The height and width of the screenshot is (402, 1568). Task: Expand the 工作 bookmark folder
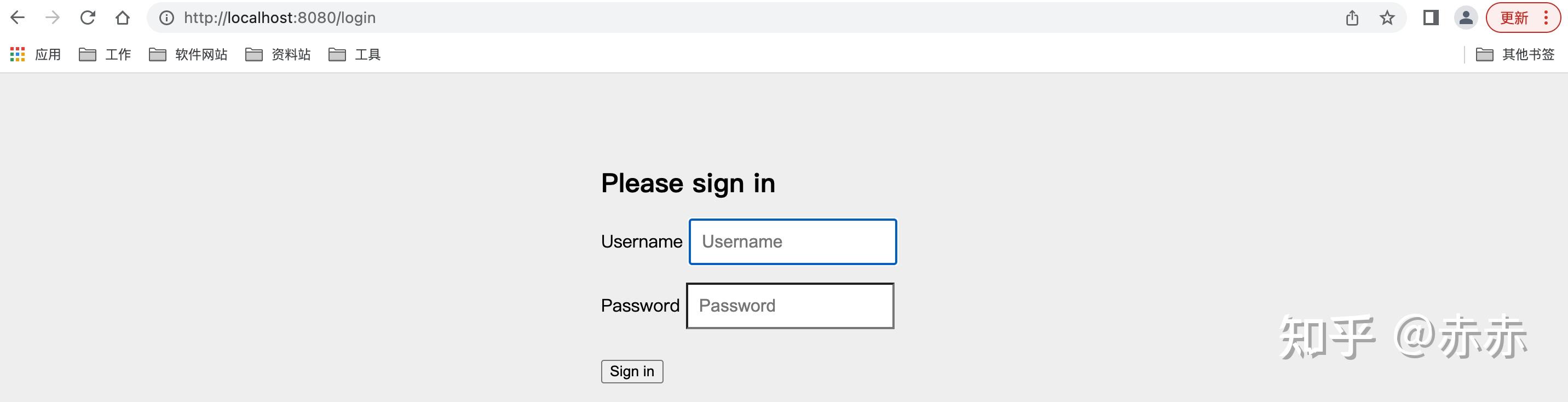(105, 55)
